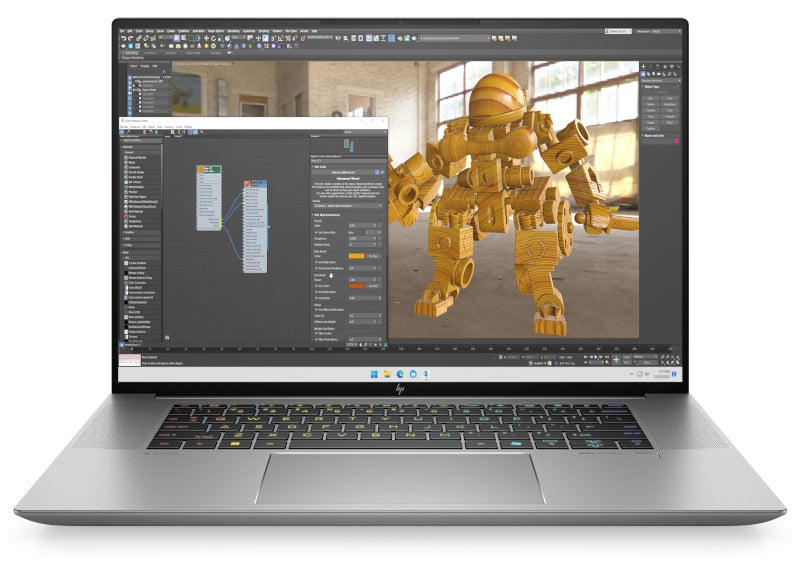This screenshot has height=570, width=800.
Task: Click the Align tool in main toolbar
Action: point(346,38)
